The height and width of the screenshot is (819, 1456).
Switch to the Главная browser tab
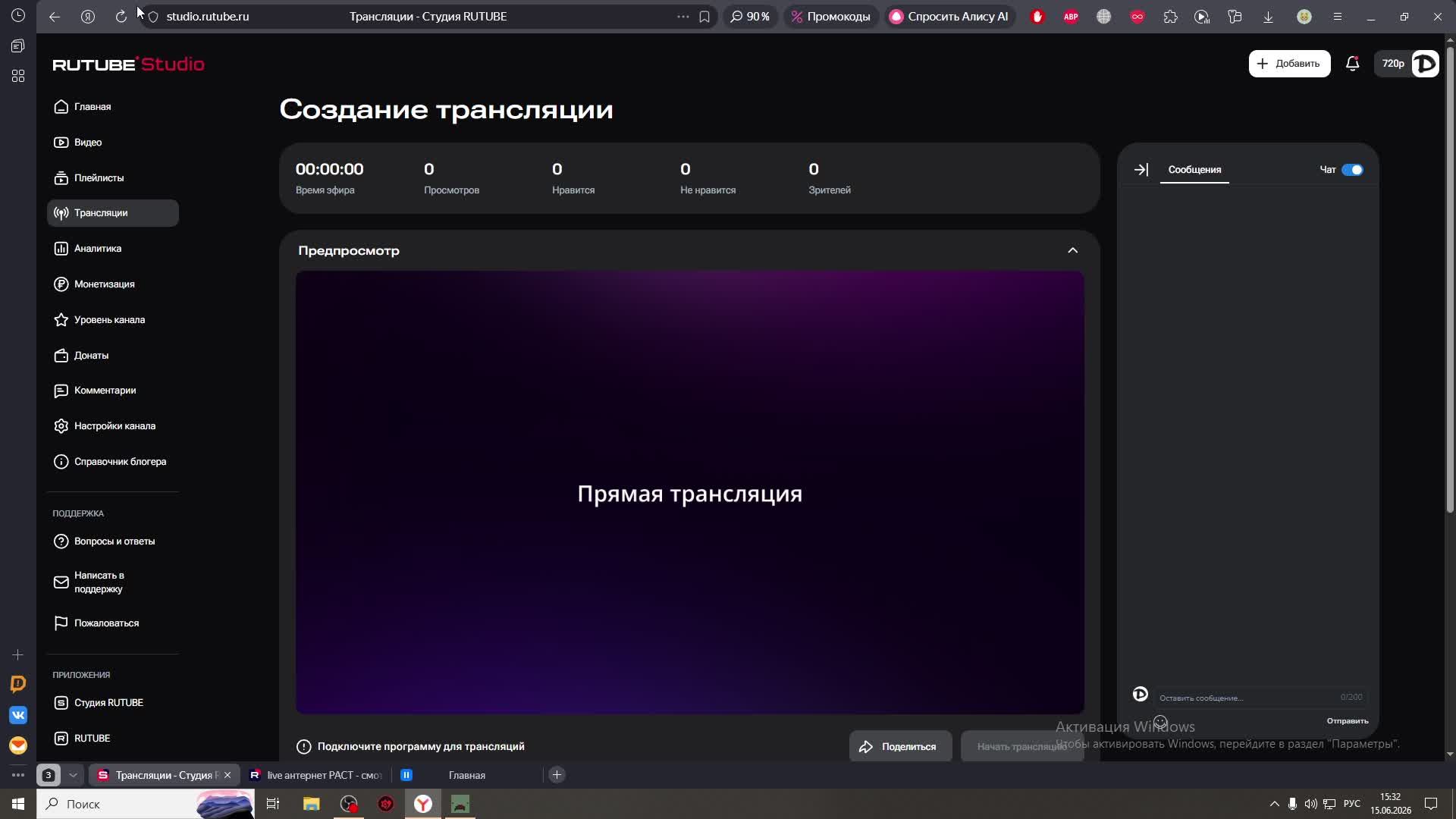tap(466, 775)
